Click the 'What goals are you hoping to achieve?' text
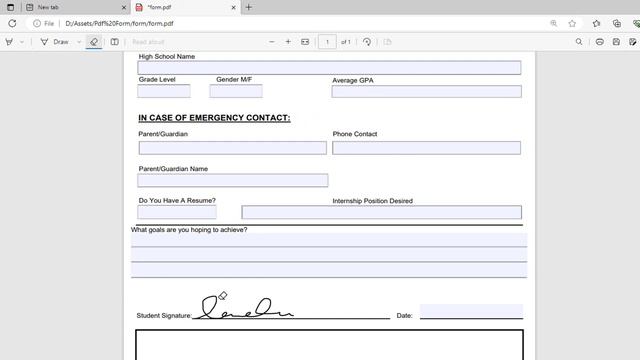The width and height of the screenshot is (640, 360). click(x=189, y=230)
